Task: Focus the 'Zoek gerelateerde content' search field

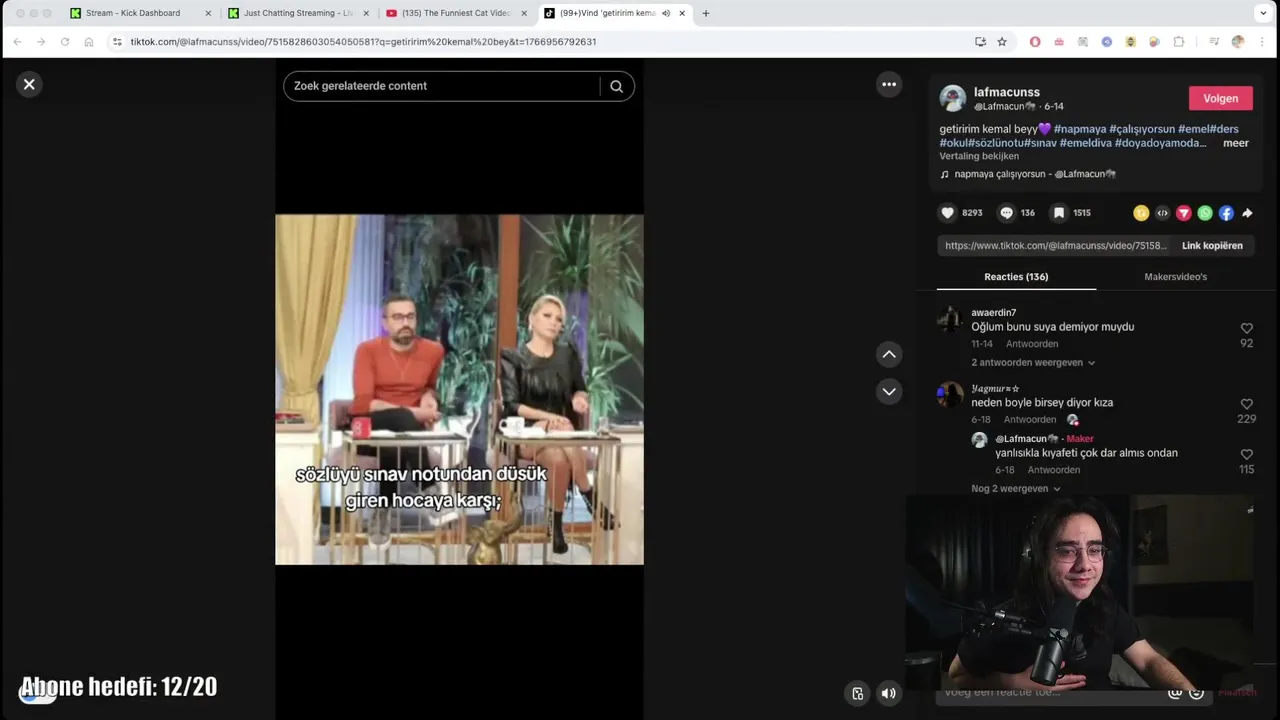Action: click(x=441, y=86)
